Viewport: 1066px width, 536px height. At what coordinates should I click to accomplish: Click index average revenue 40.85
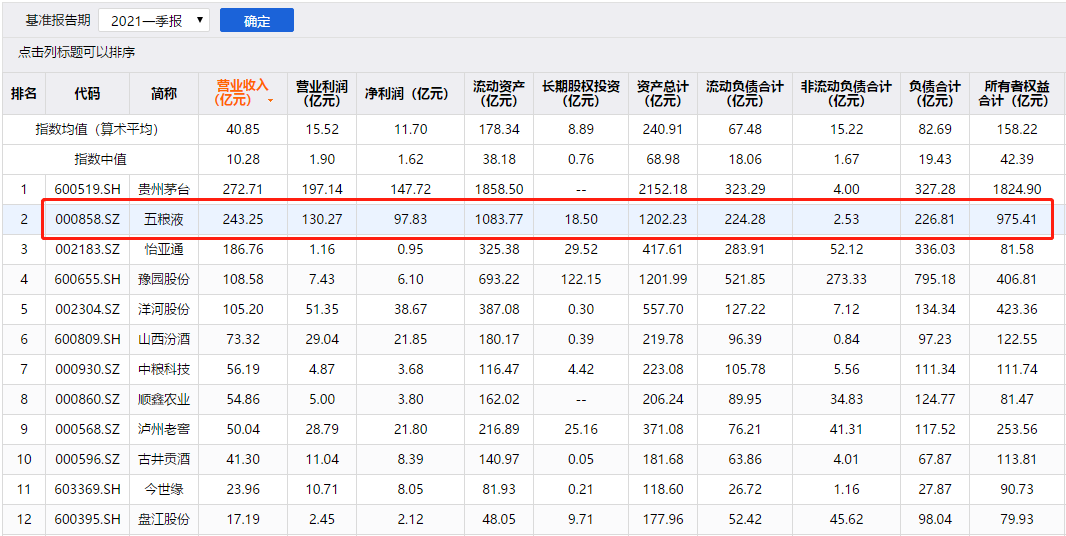tap(243, 129)
